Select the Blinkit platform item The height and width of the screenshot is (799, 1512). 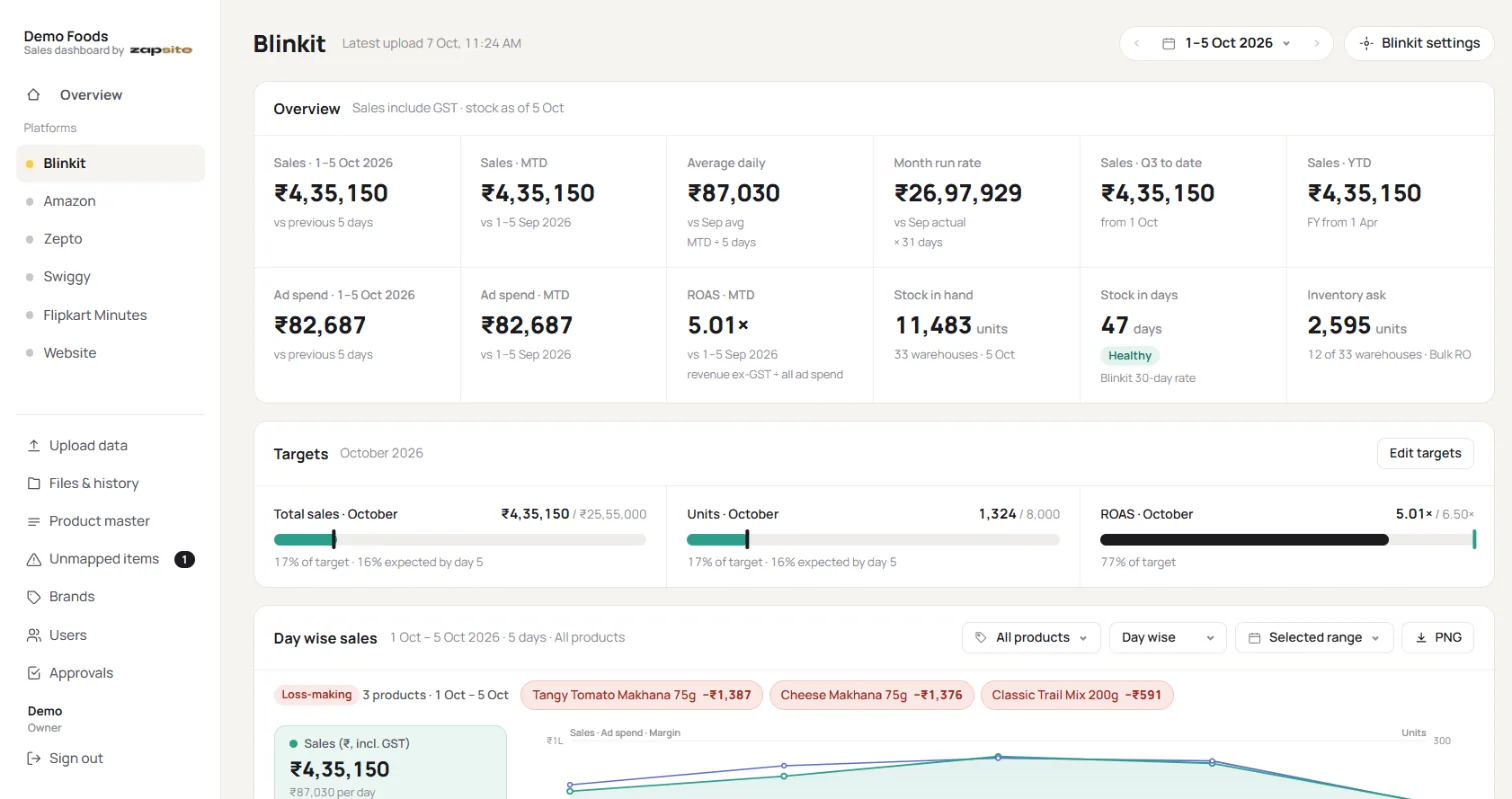click(110, 164)
